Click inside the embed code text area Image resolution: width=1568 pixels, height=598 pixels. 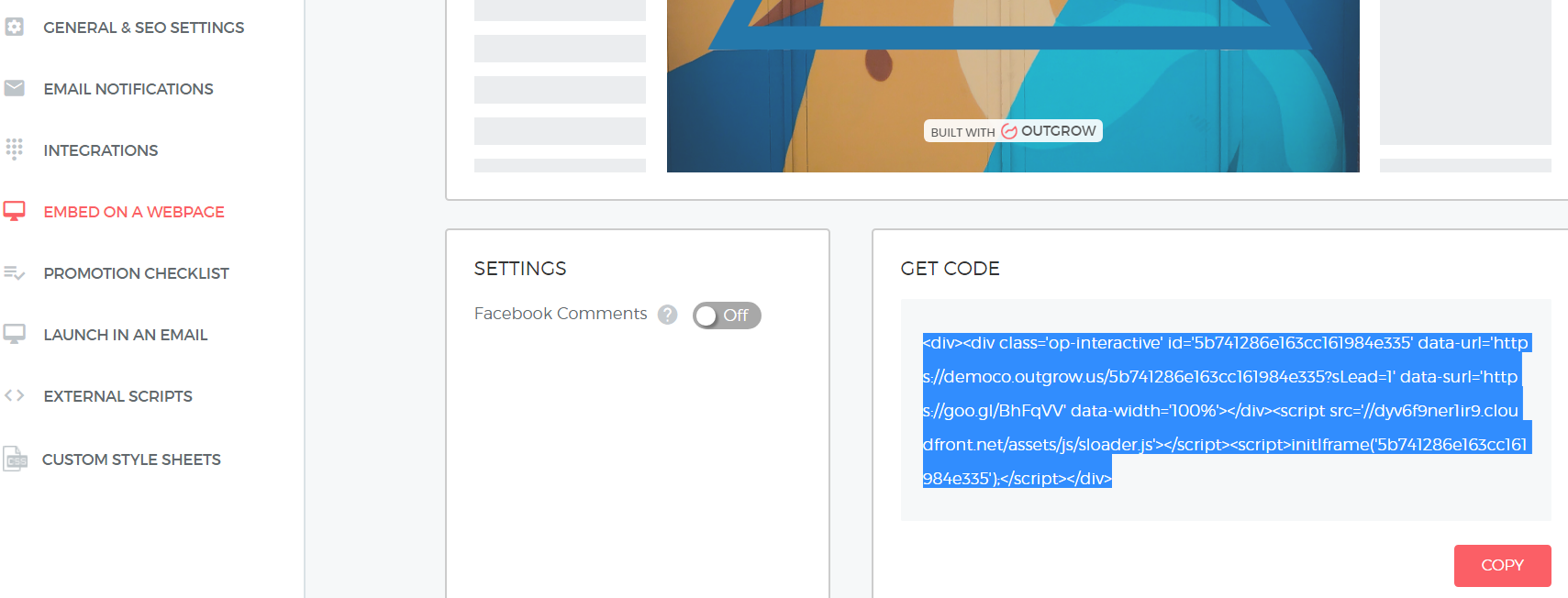click(1226, 410)
